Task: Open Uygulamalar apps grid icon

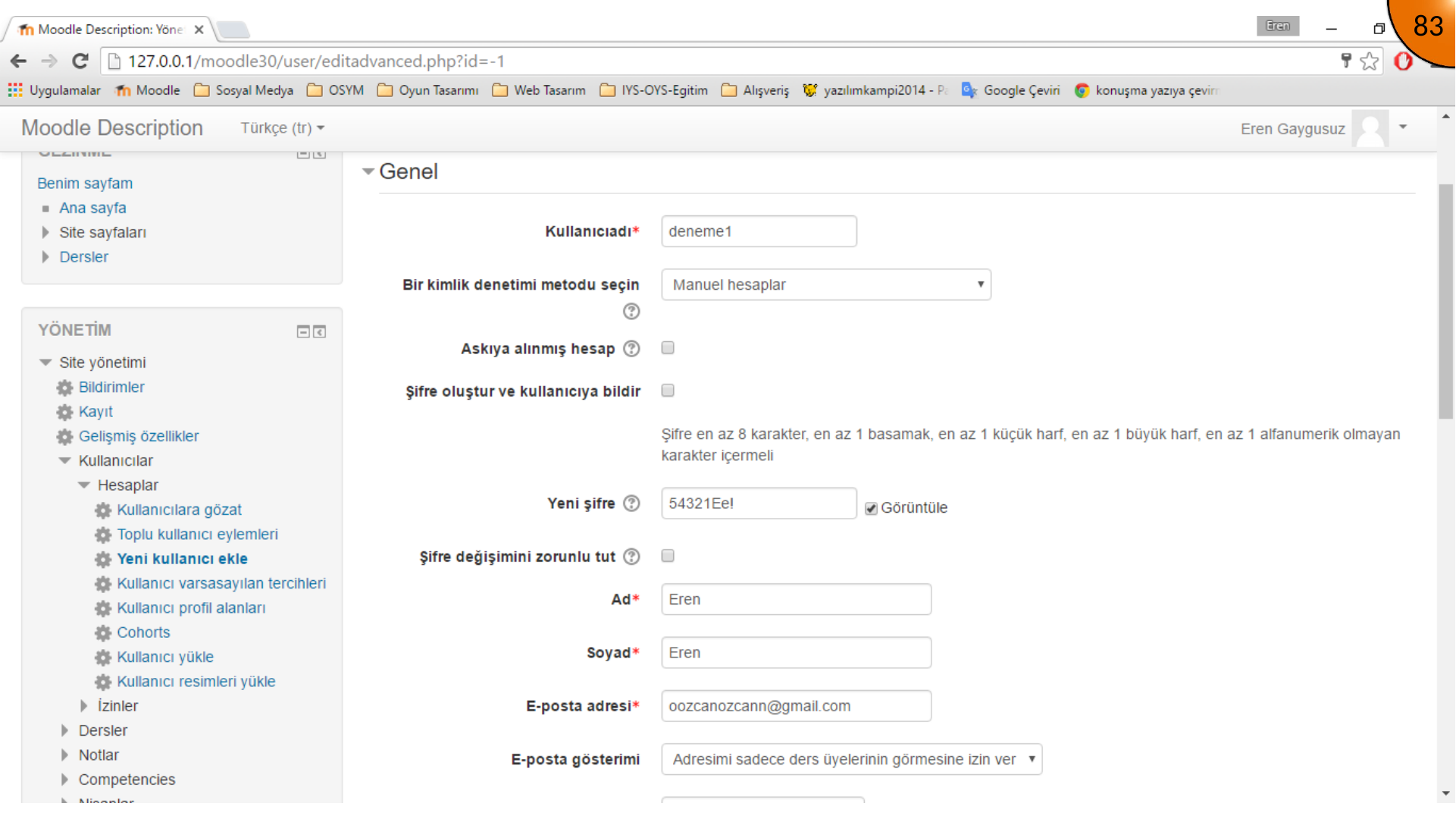Action: [15, 90]
